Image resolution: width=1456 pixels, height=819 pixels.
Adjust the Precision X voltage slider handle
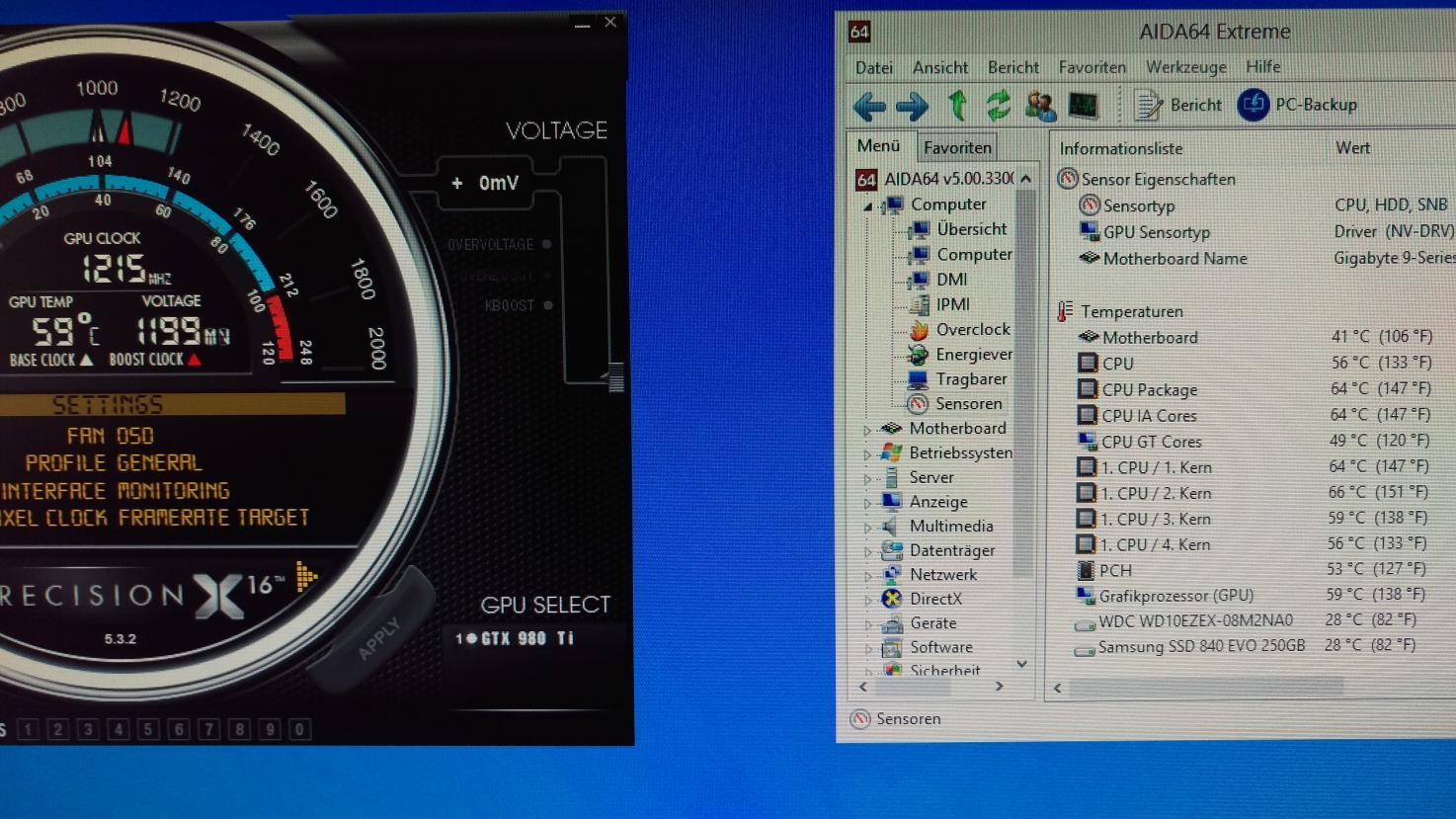point(615,377)
